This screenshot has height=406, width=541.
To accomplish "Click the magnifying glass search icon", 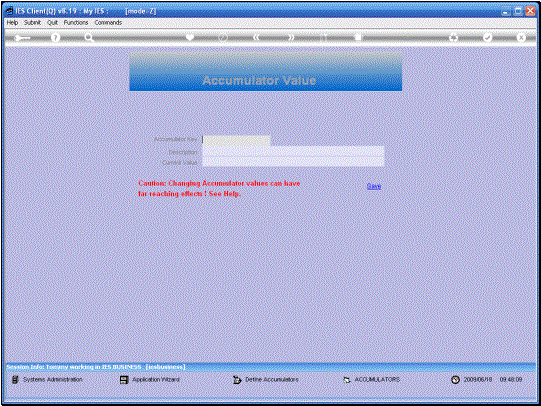I will pyautogui.click(x=89, y=38).
